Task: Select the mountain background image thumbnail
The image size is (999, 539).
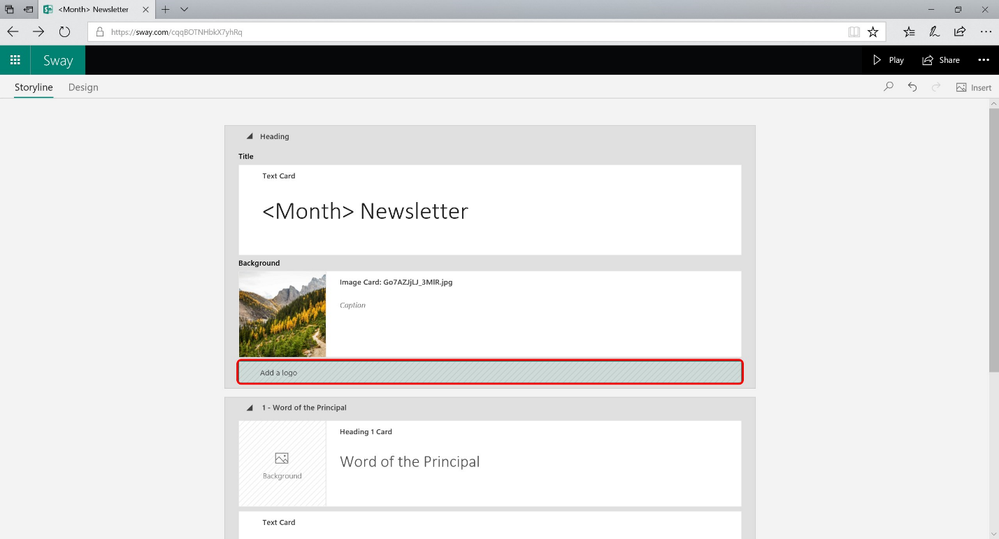Action: point(282,315)
